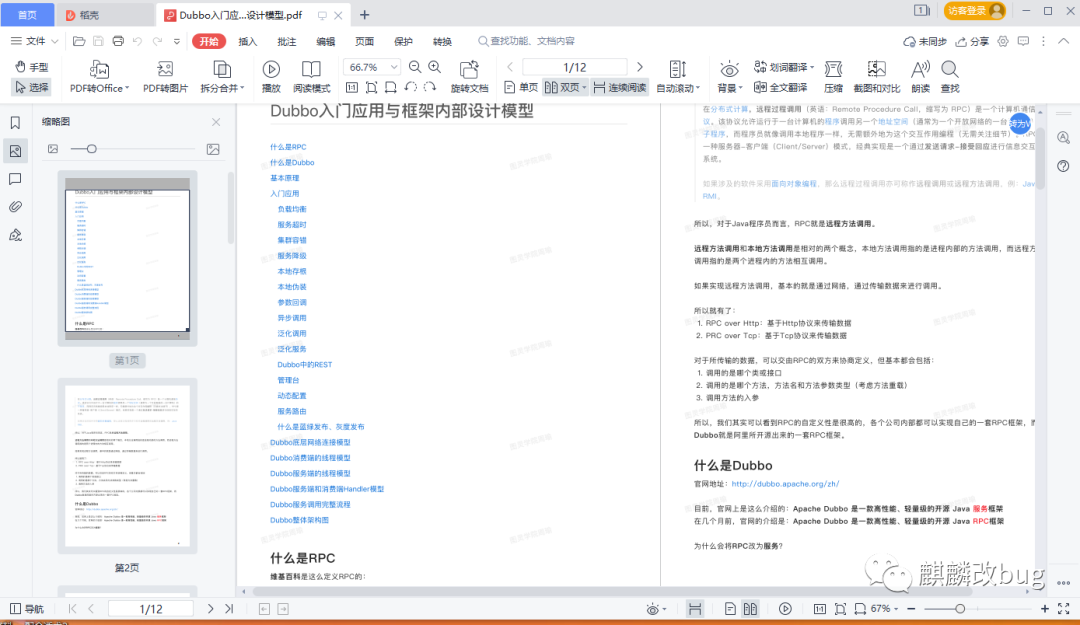Open signature panel in left sidebar

point(15,235)
